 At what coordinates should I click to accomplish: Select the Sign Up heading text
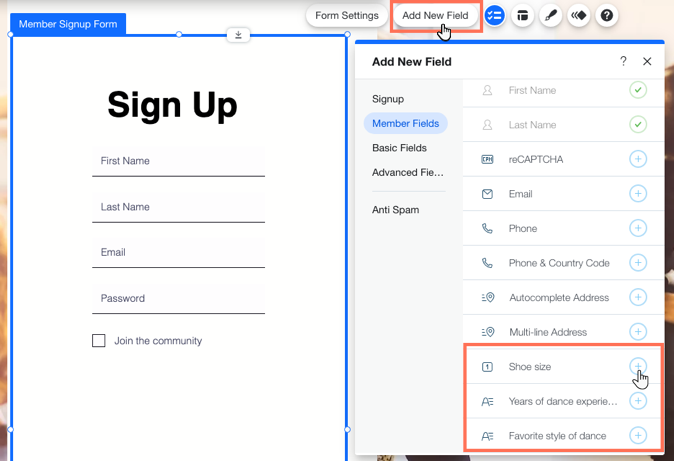pos(172,104)
